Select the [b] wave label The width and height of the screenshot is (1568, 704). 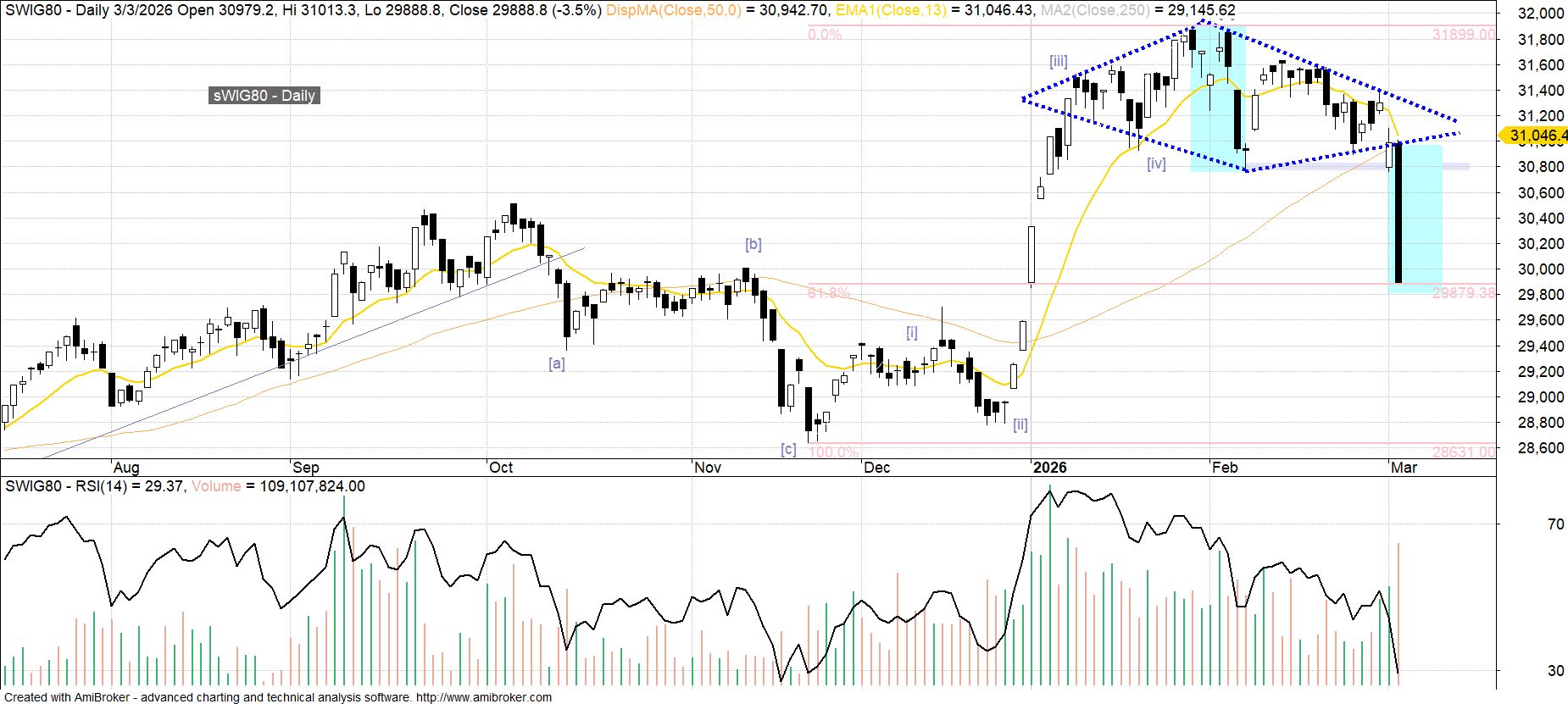(x=753, y=244)
